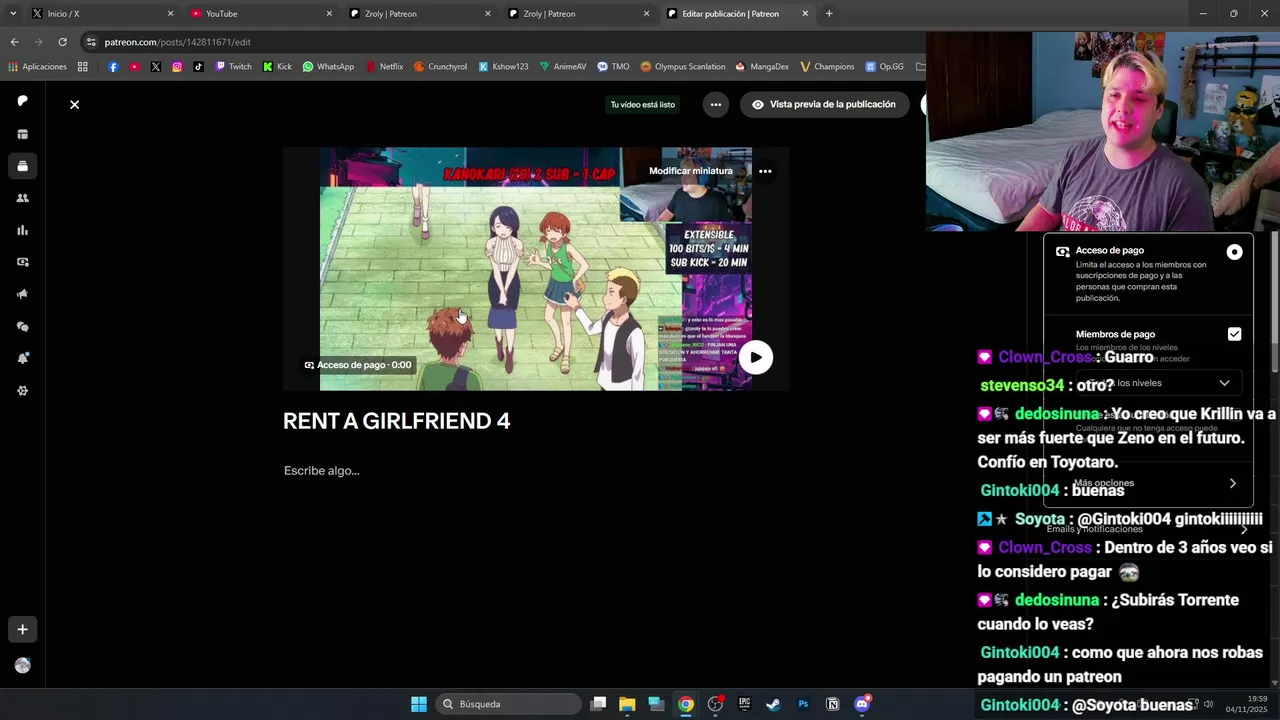Viewport: 1280px width, 720px height.
Task: Open the three-dot menu on video thumbnail
Action: pyautogui.click(x=765, y=171)
